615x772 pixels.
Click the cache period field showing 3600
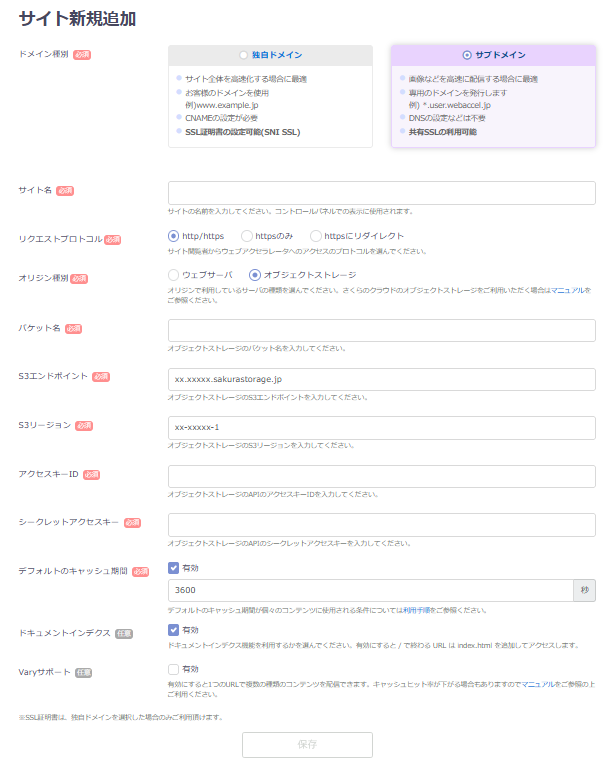click(x=369, y=591)
